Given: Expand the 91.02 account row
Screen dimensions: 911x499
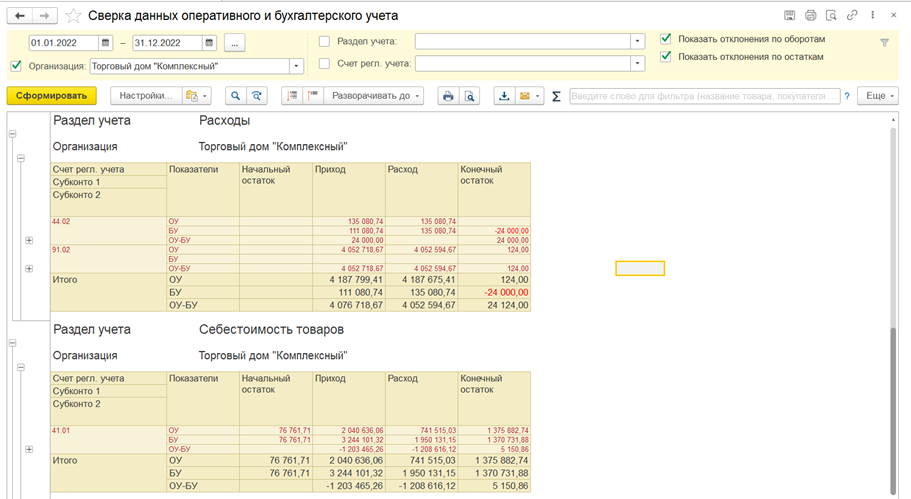Looking at the screenshot, I should [x=29, y=268].
